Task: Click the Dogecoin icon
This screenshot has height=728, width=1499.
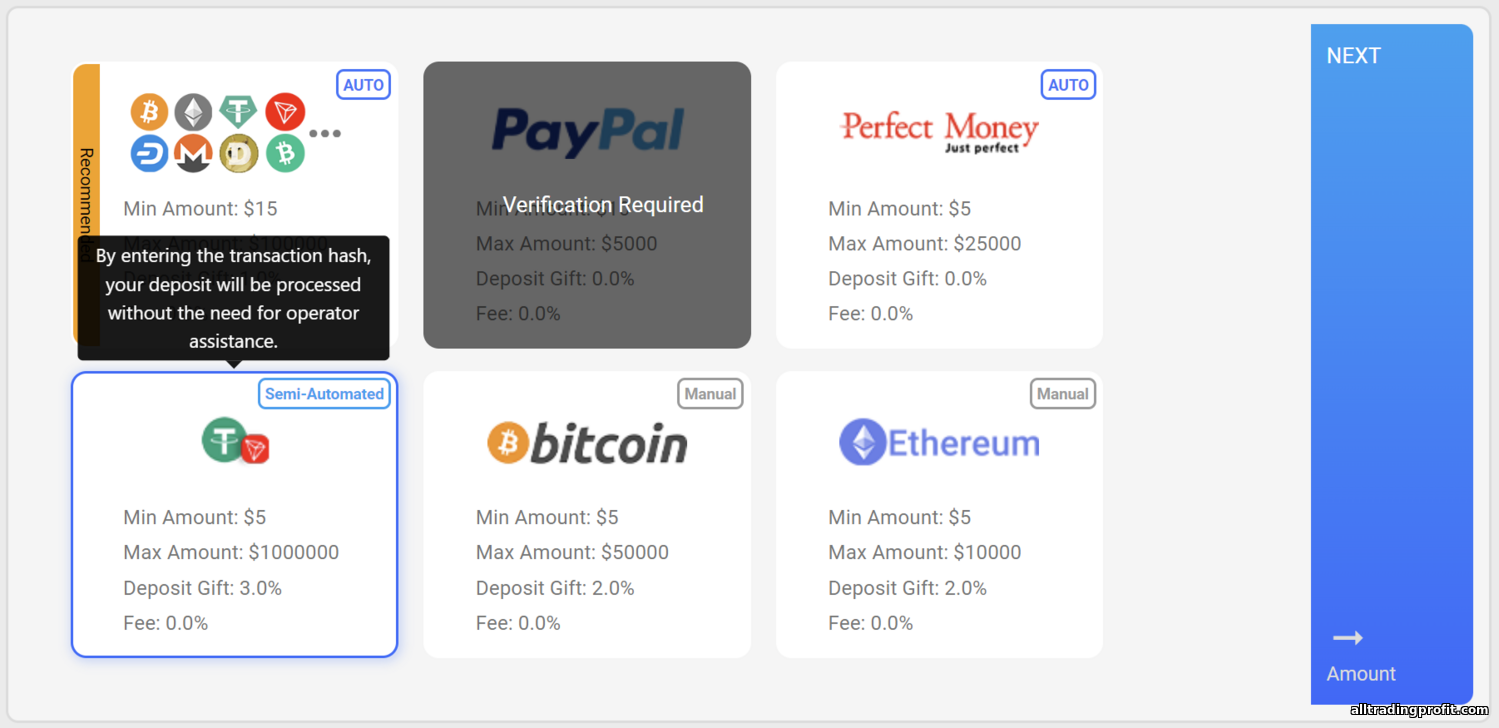Action: click(239, 153)
